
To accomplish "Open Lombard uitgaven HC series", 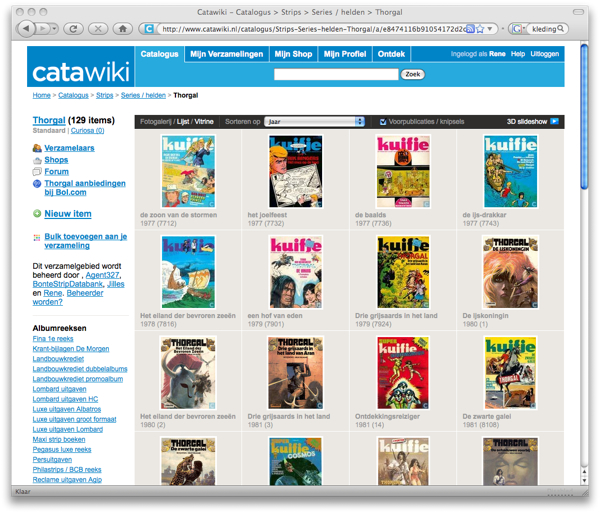I will (65, 399).
